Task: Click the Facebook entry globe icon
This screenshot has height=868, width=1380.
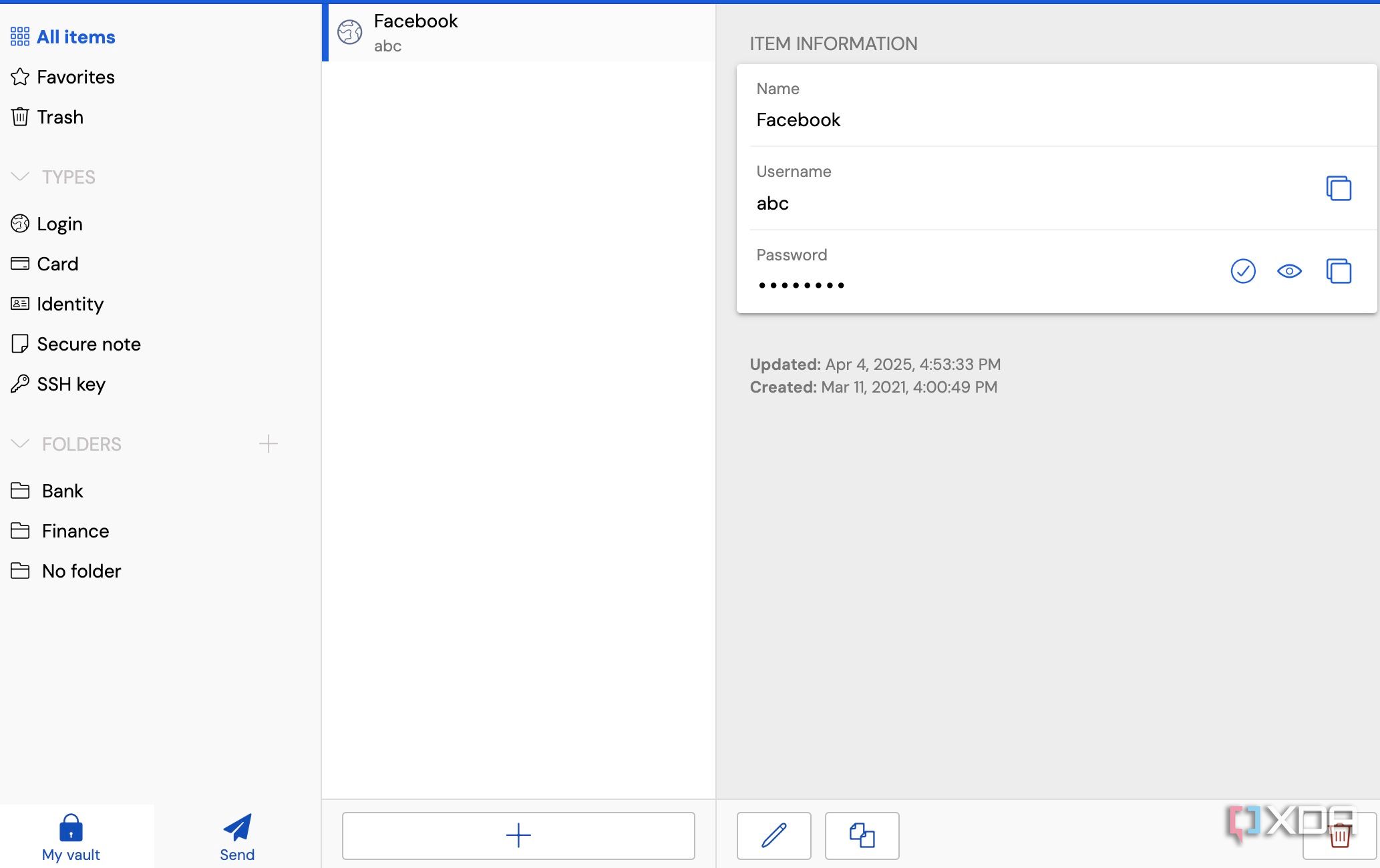Action: point(349,32)
